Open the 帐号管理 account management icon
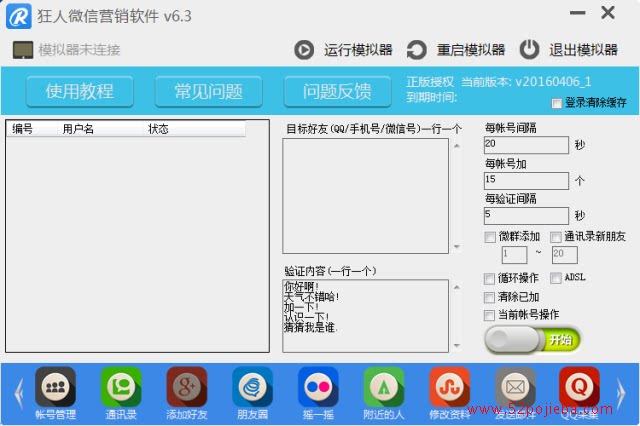The width and height of the screenshot is (640, 426). point(55,386)
